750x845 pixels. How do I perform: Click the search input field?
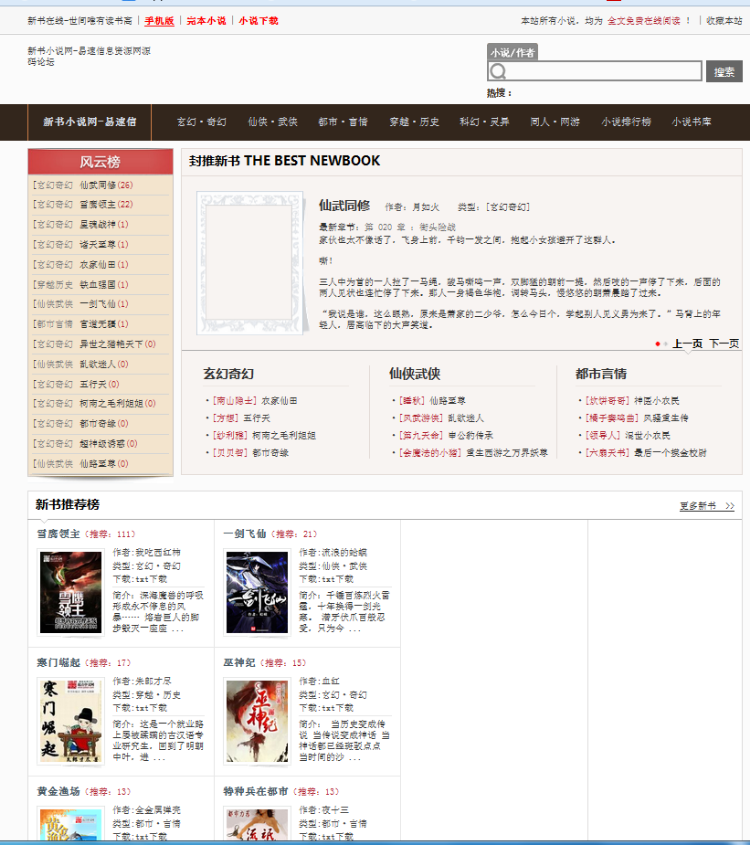595,71
